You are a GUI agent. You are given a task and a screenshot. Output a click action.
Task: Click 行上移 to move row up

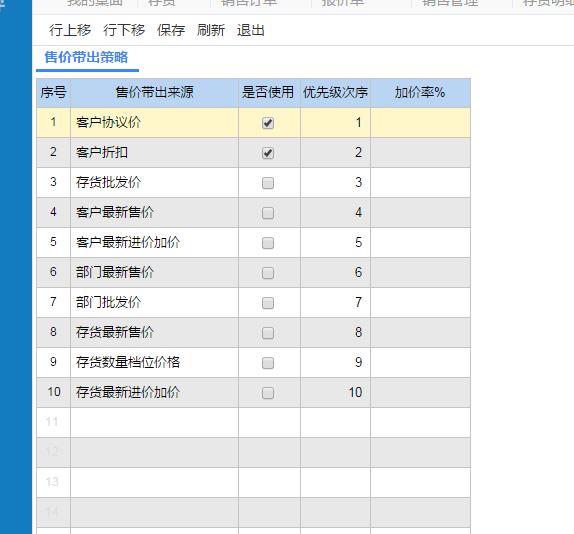click(70, 30)
